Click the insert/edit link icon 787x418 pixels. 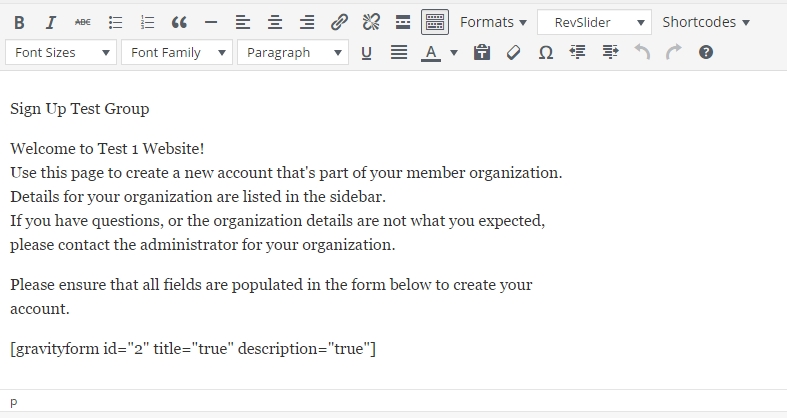(x=339, y=22)
